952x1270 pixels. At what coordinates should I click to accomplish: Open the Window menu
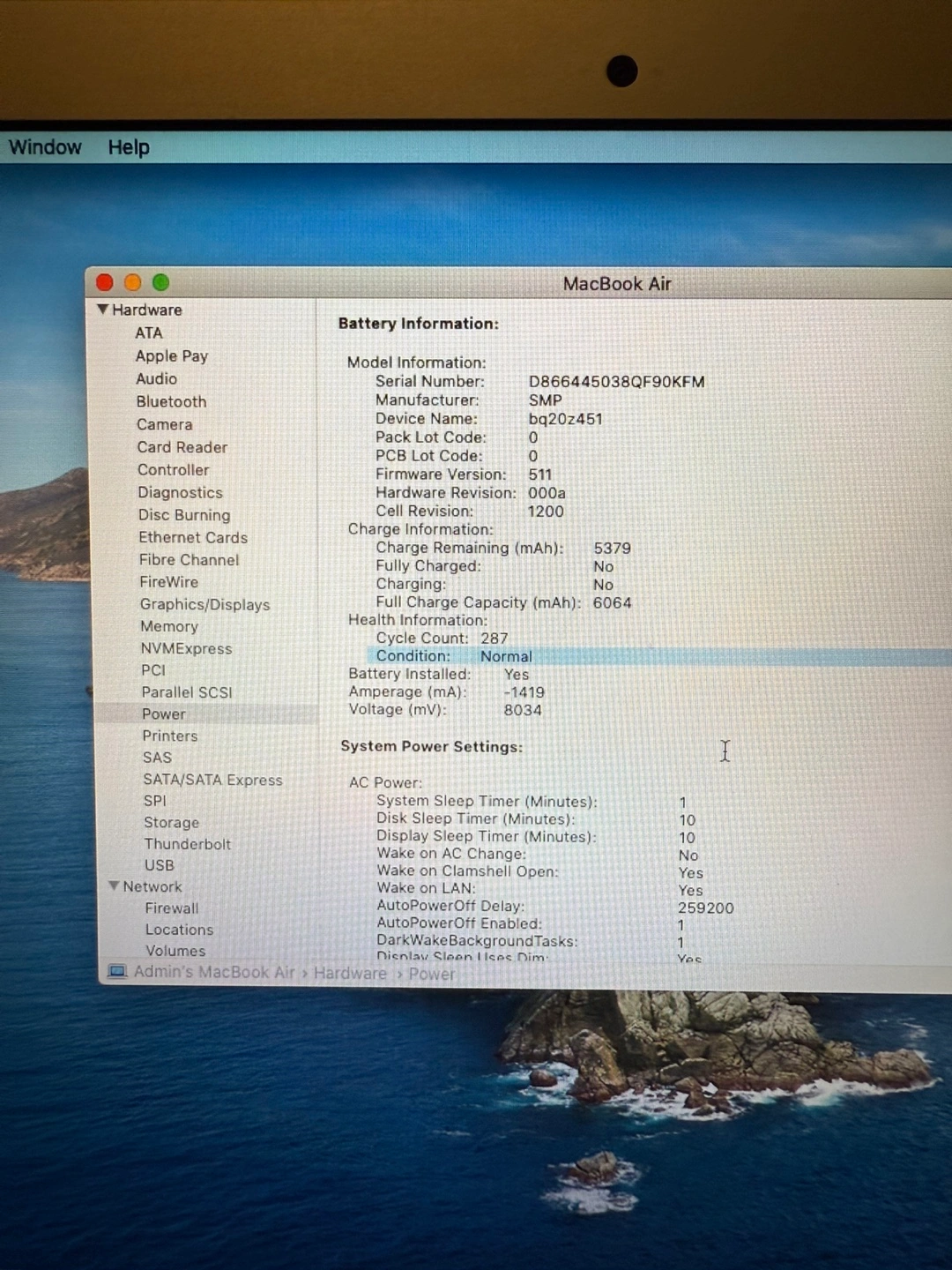(x=45, y=147)
